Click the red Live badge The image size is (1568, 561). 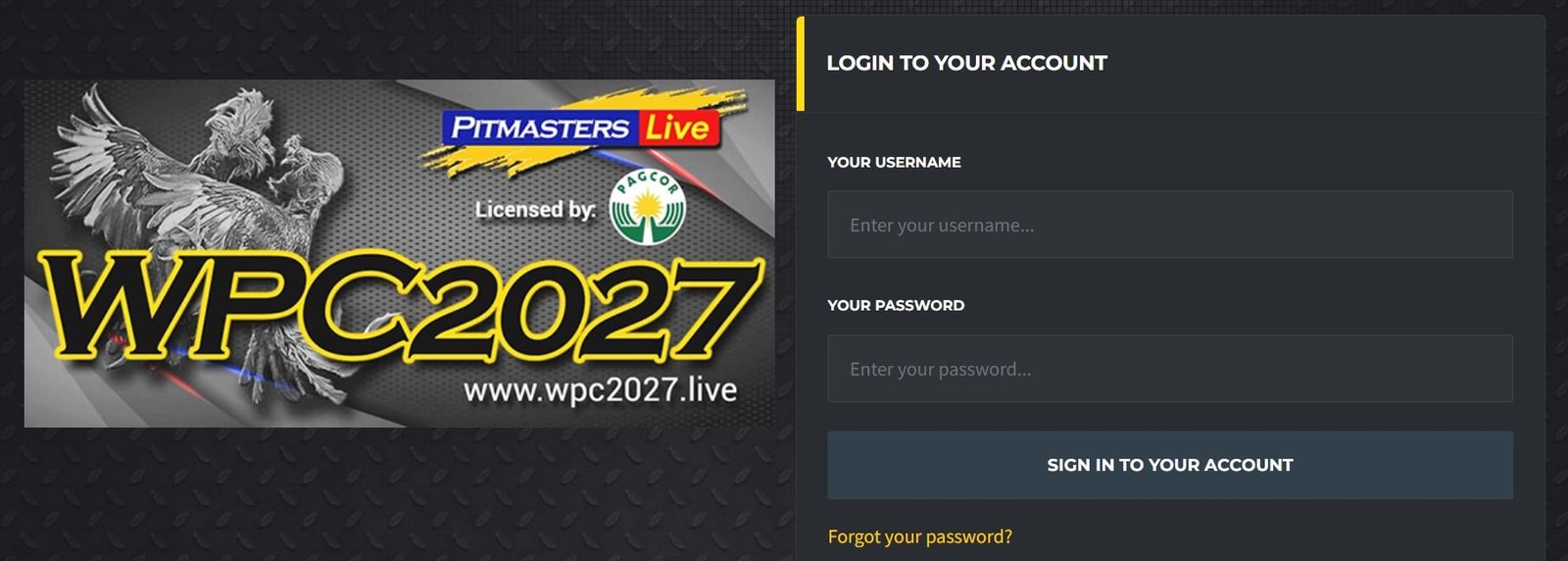pos(677,127)
